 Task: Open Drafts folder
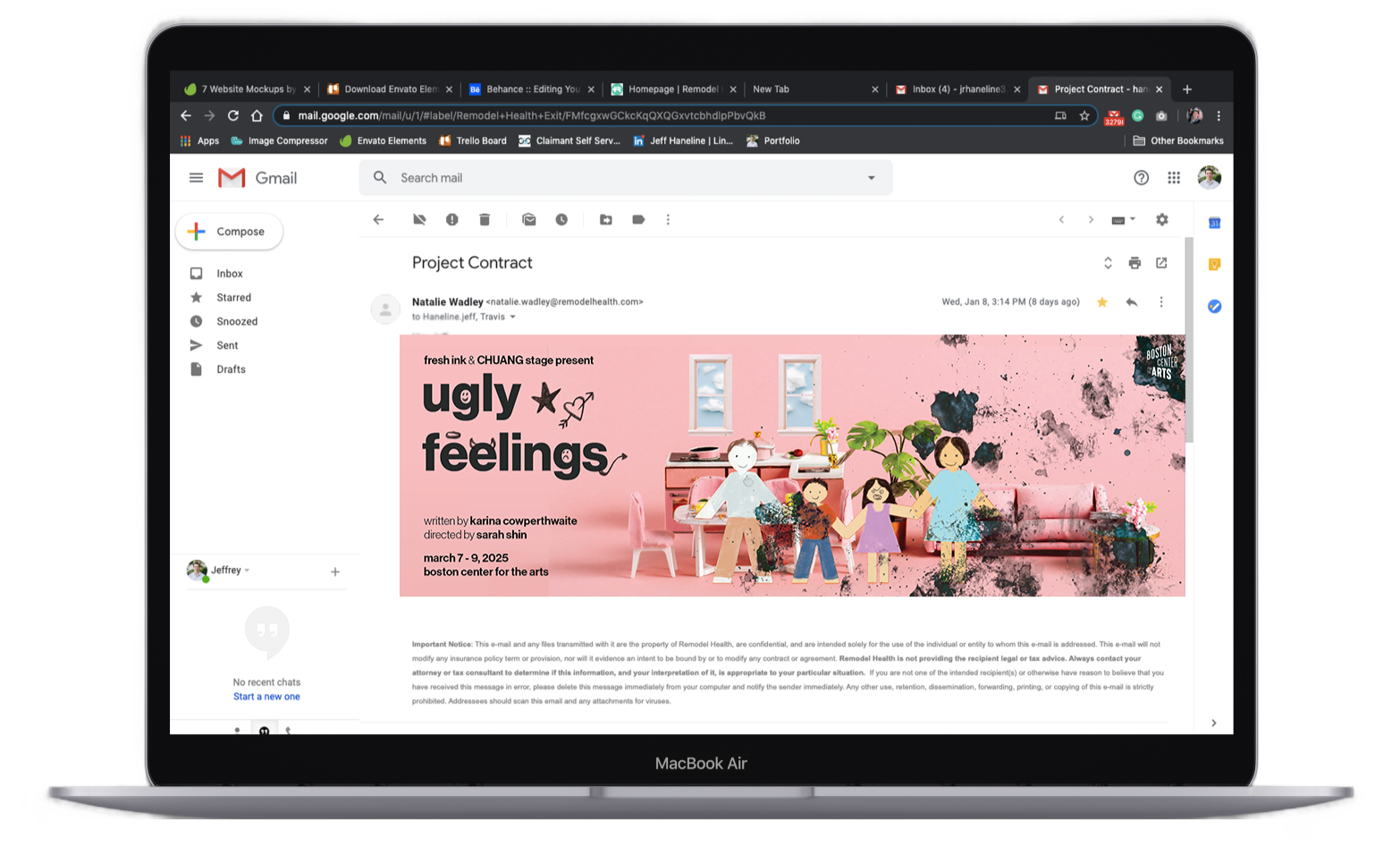(231, 369)
